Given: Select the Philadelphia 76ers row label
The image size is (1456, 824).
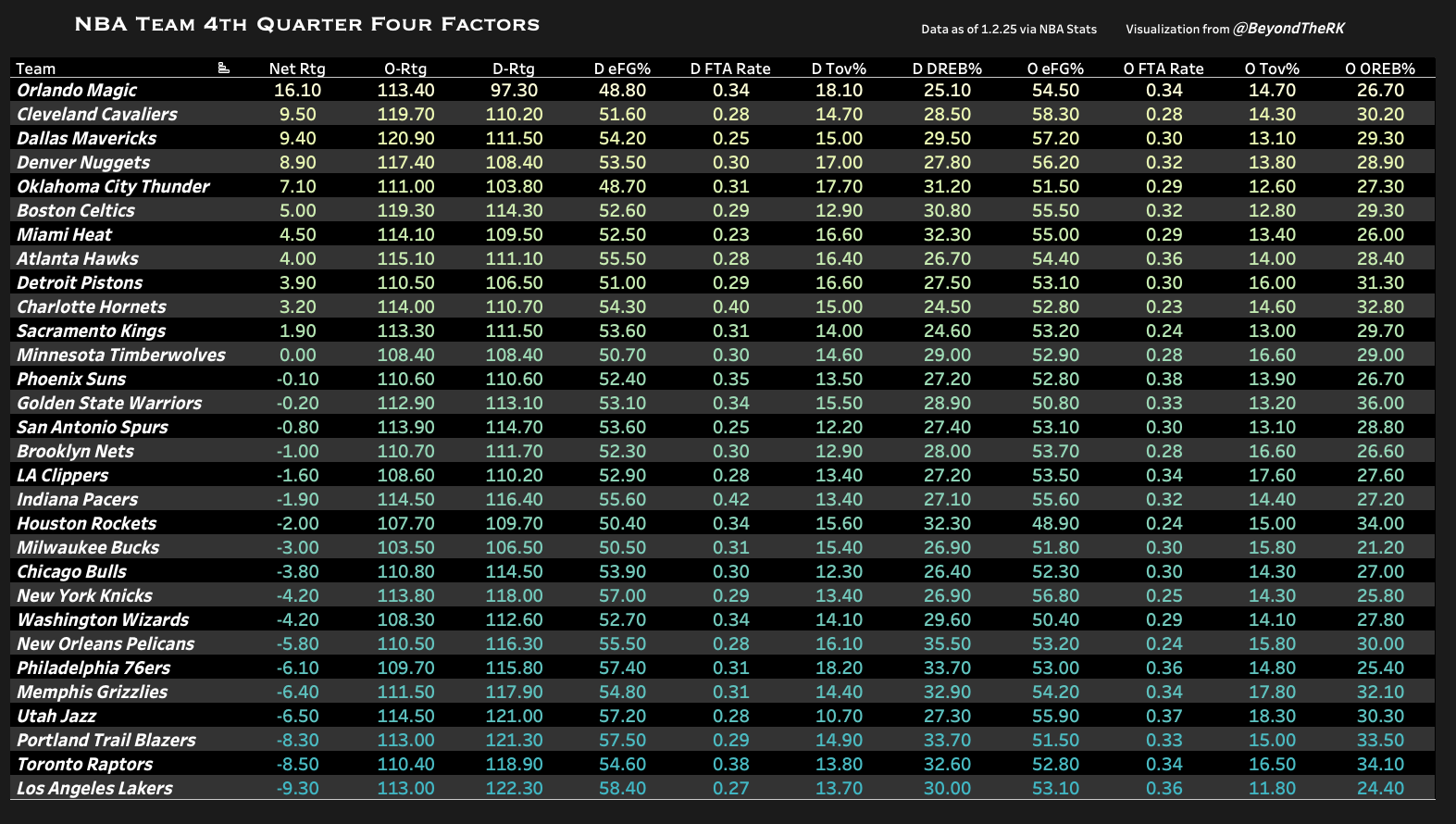Looking at the screenshot, I should tap(93, 668).
